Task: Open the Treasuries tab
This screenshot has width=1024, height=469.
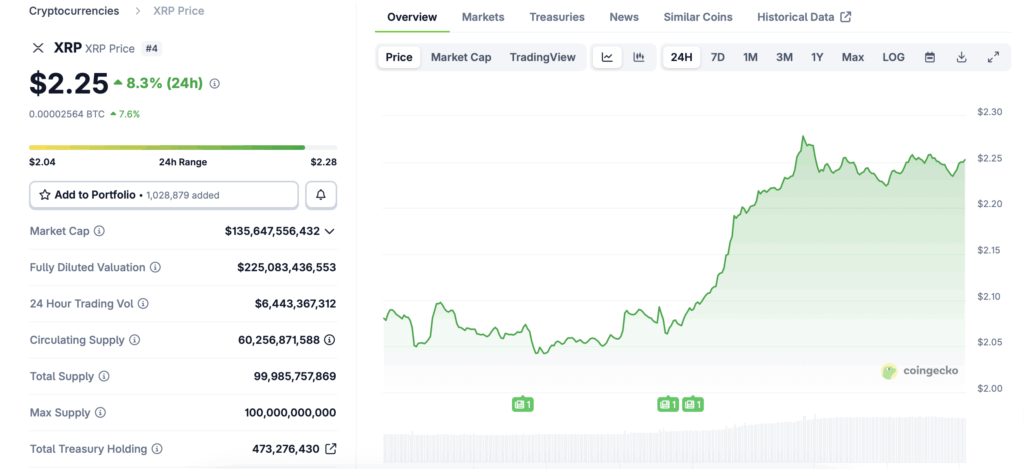Action: (x=557, y=17)
